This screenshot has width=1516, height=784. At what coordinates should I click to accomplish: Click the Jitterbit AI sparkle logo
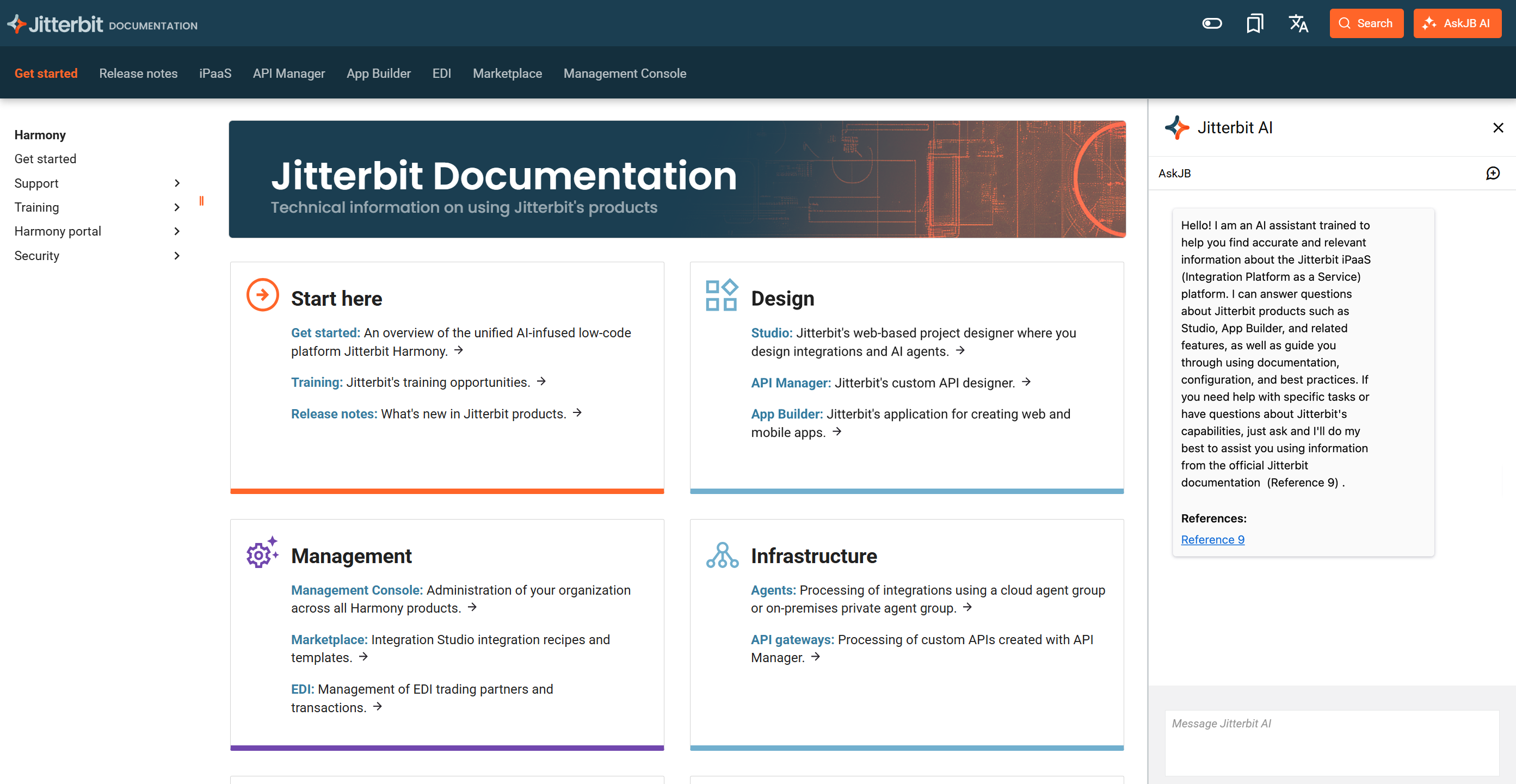tap(1178, 127)
